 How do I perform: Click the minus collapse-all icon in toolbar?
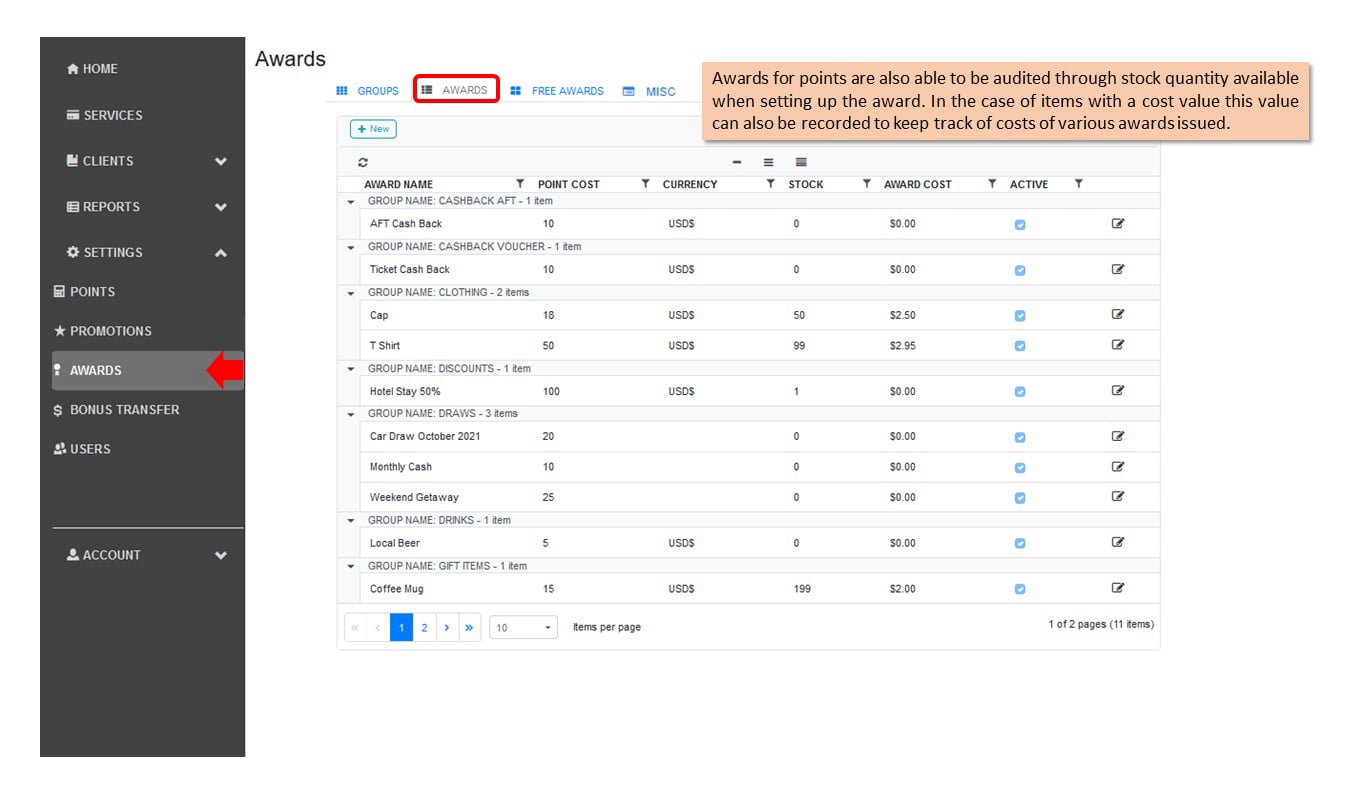click(737, 162)
